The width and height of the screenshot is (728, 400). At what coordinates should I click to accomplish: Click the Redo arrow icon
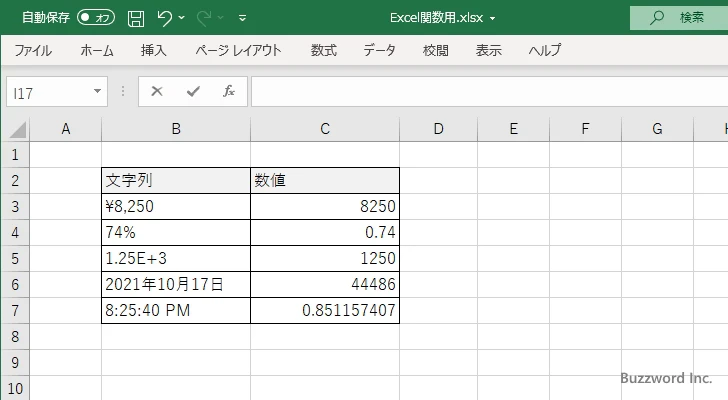(203, 18)
